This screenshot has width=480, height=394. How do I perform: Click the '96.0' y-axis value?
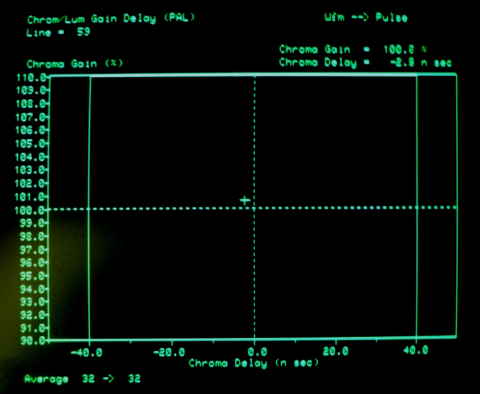(x=33, y=263)
